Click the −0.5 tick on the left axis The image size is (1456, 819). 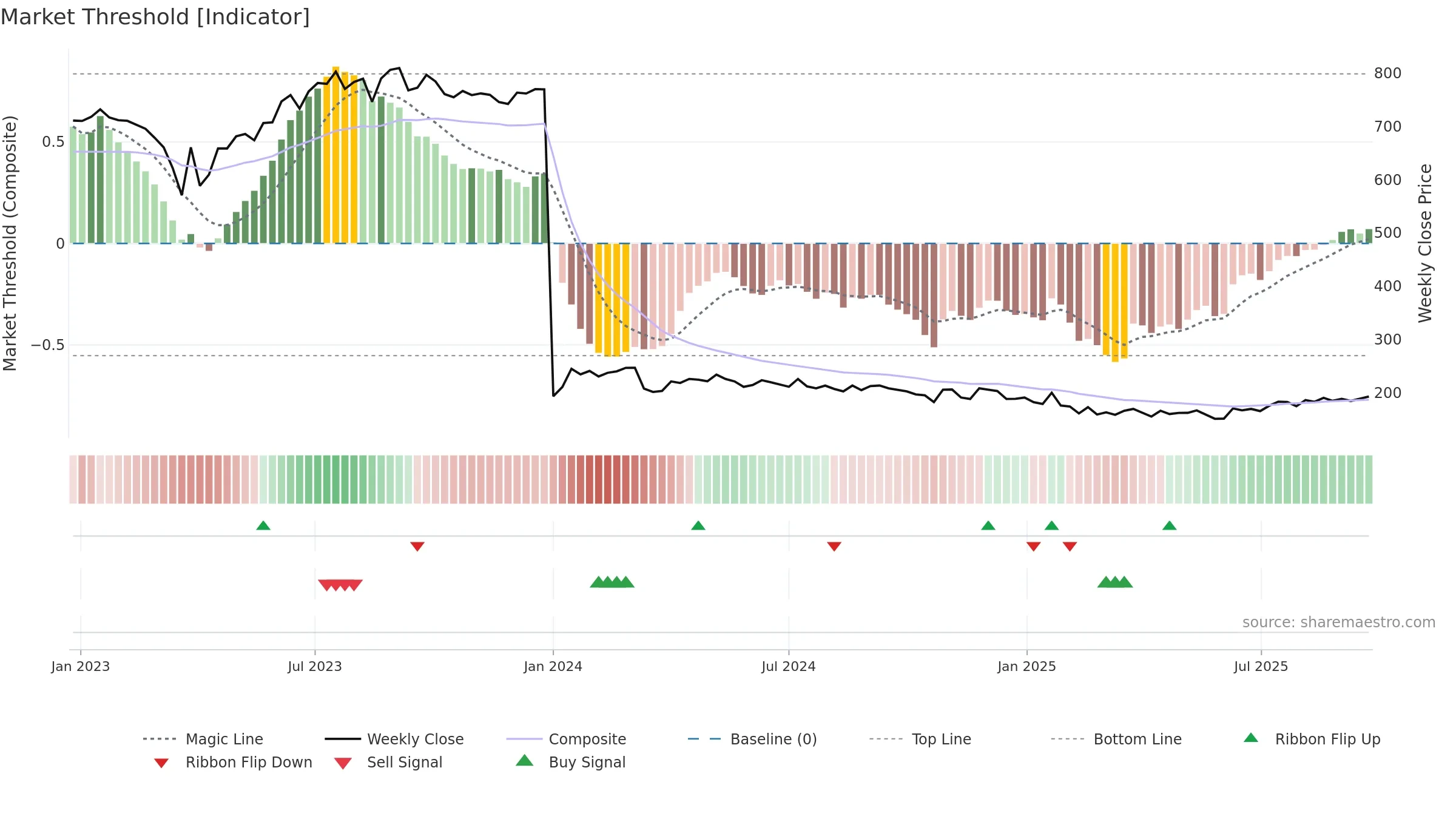tap(48, 345)
